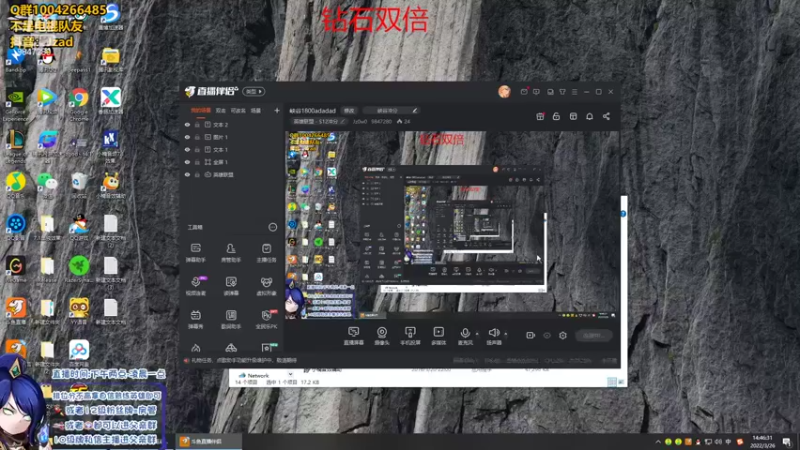Open the 弹幕助手 tool
Viewport: 800px width, 450px height.
[195, 253]
